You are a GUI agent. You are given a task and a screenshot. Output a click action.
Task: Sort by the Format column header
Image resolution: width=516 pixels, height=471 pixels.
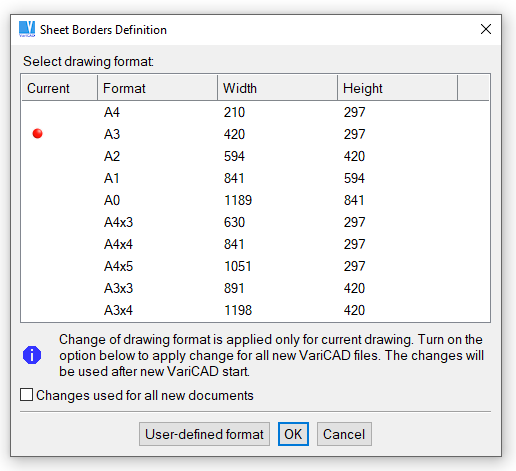157,88
